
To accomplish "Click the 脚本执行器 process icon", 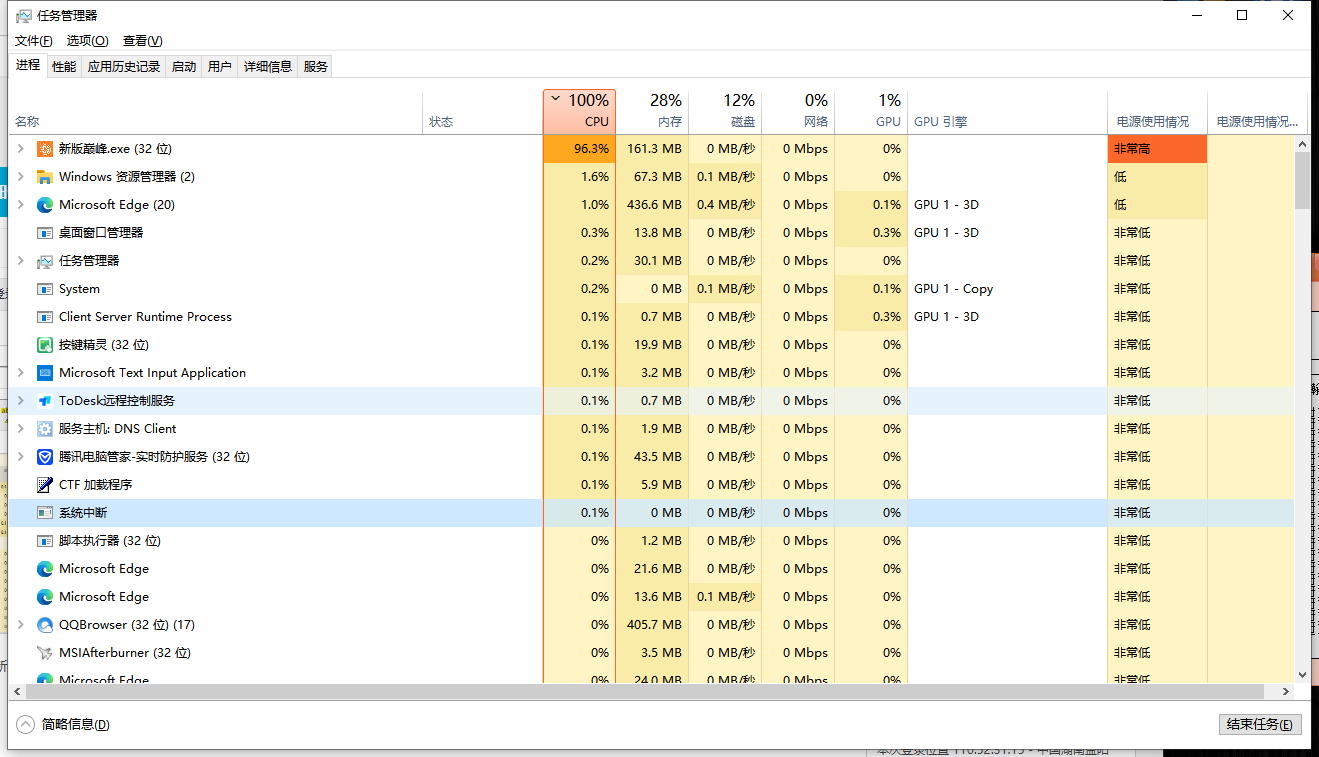I will (44, 541).
